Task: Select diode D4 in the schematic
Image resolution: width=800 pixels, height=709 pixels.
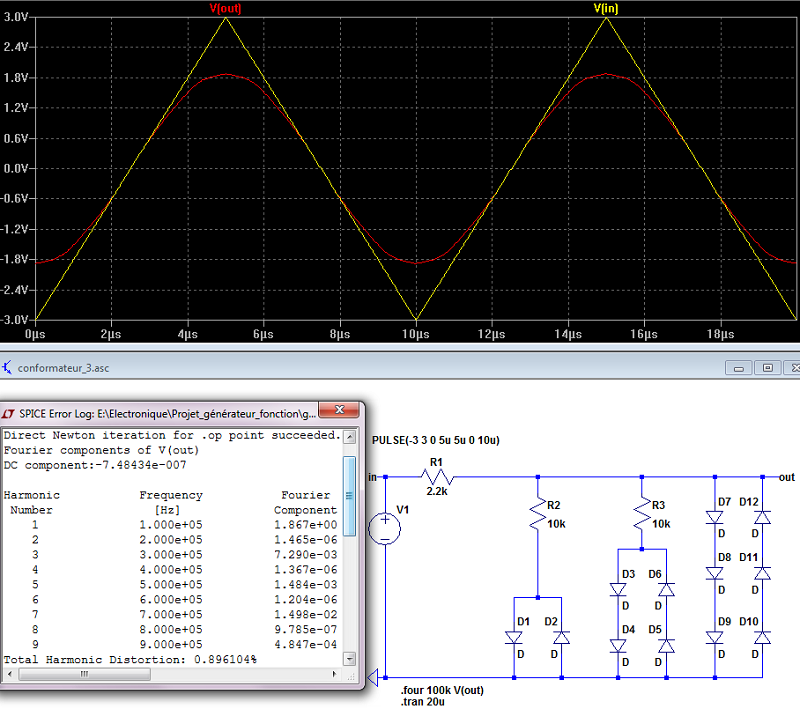Action: pos(618,646)
